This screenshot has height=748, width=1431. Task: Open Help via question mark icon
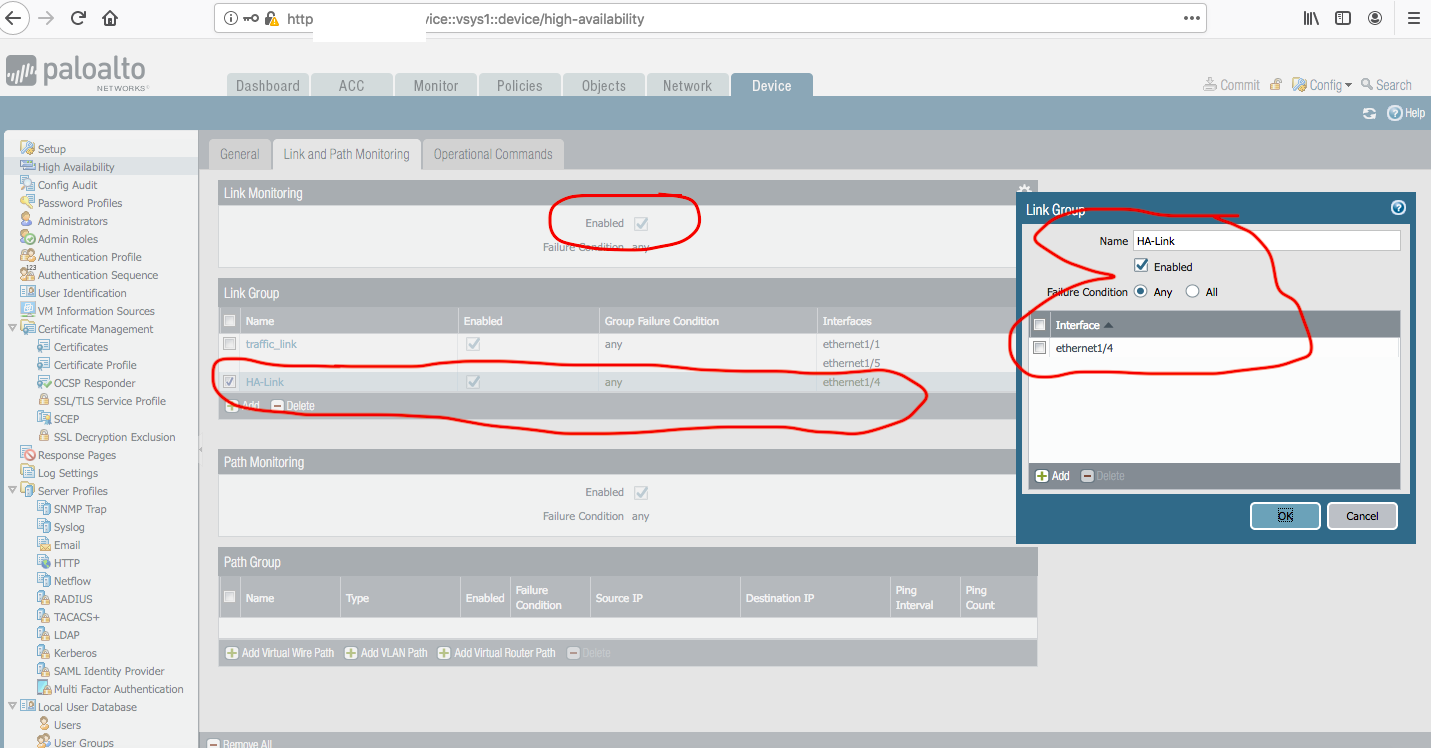1394,114
